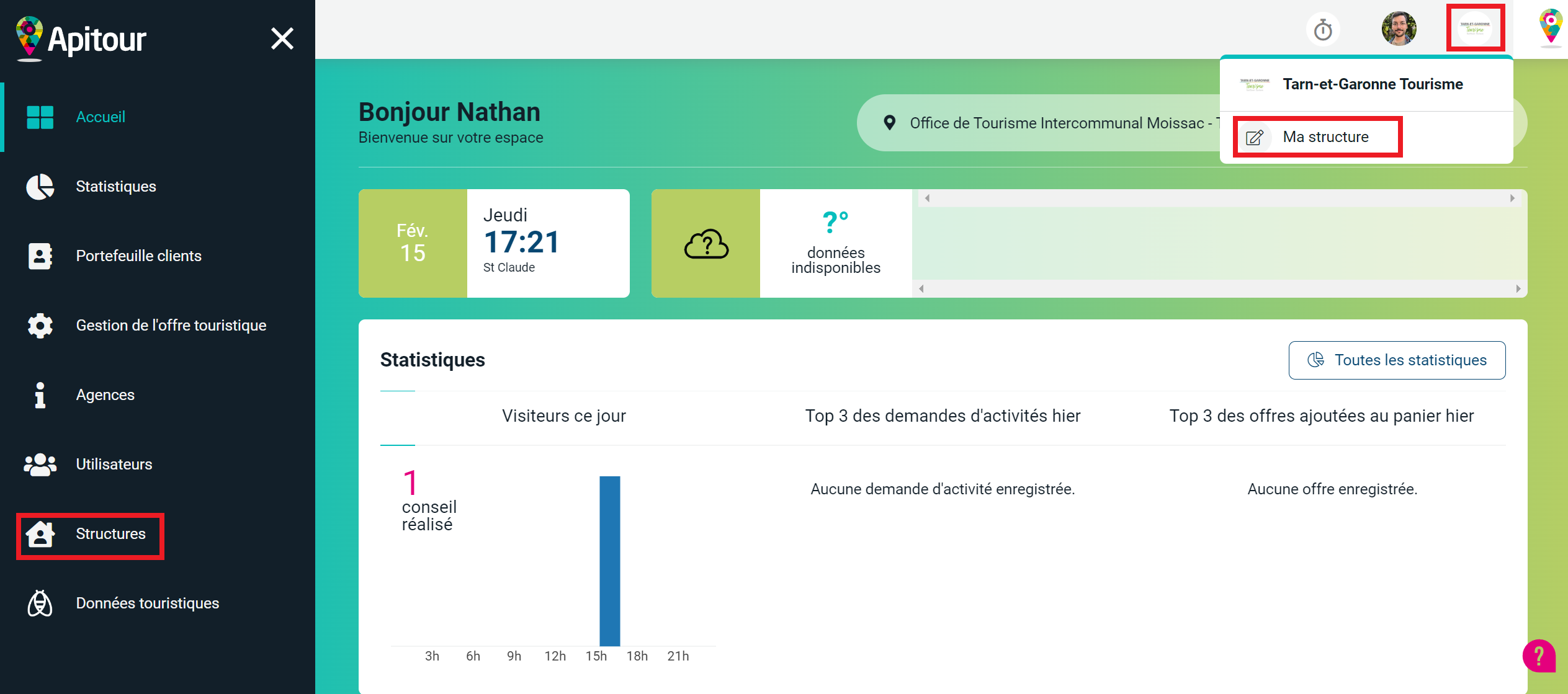The image size is (1568, 694).
Task: Click the stopwatch timer icon
Action: coord(1322,29)
